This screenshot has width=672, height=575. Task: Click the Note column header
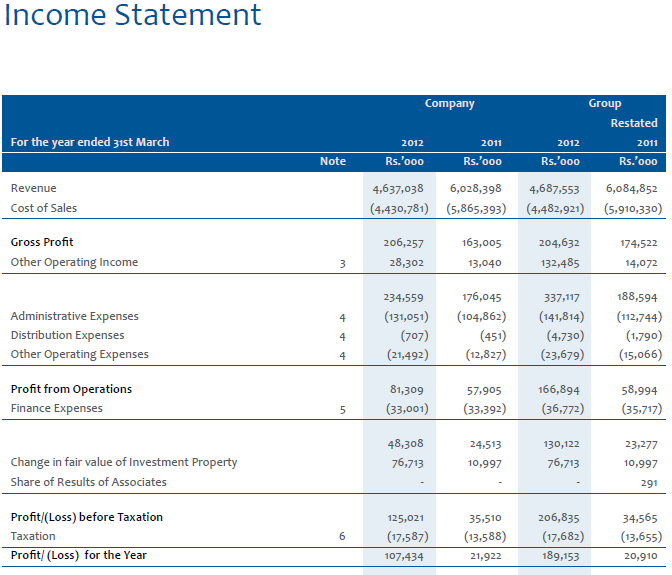coord(333,161)
